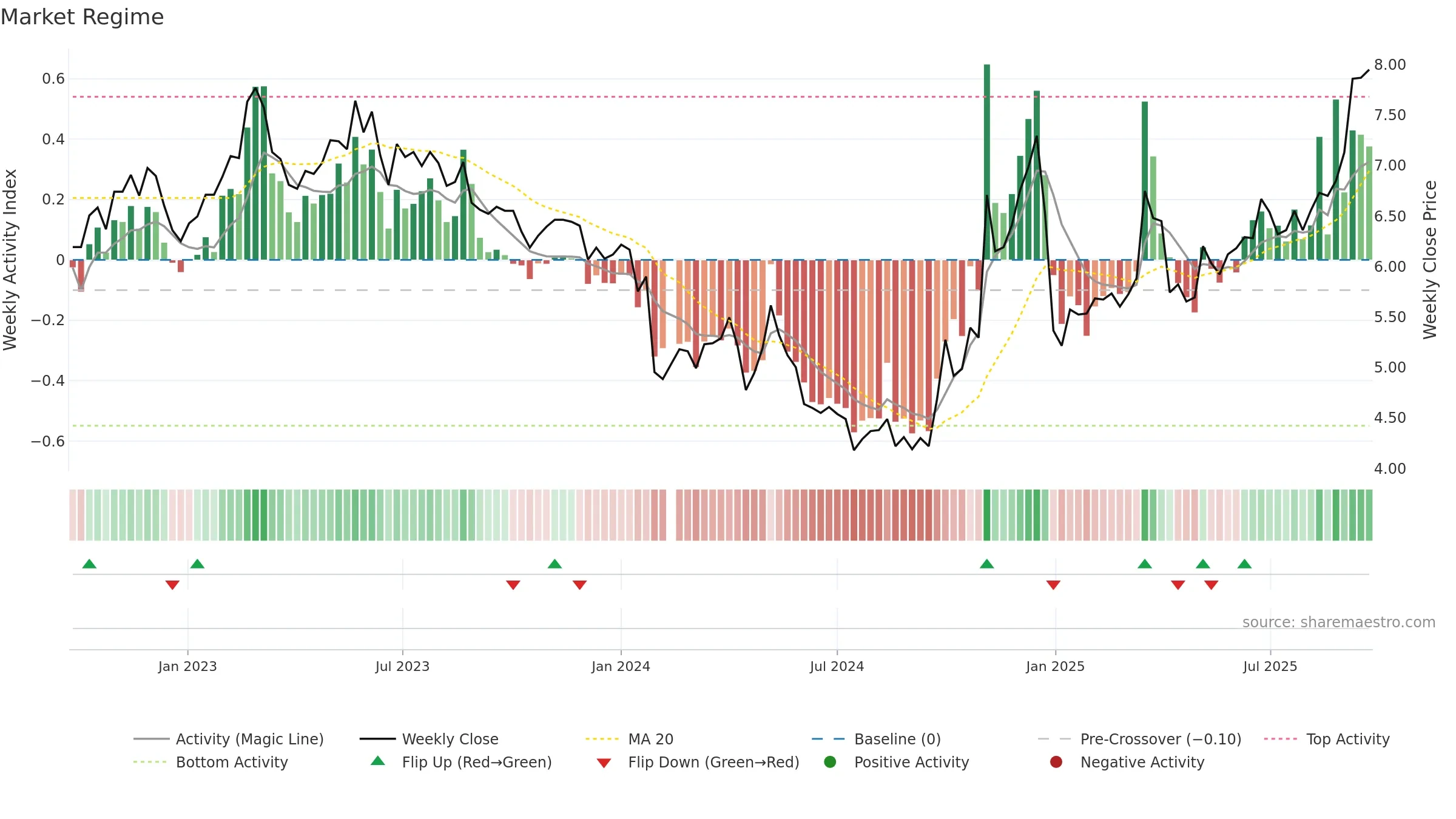This screenshot has width=1456, height=819.
Task: Click the first green flip-up triangle marker
Action: 89,564
